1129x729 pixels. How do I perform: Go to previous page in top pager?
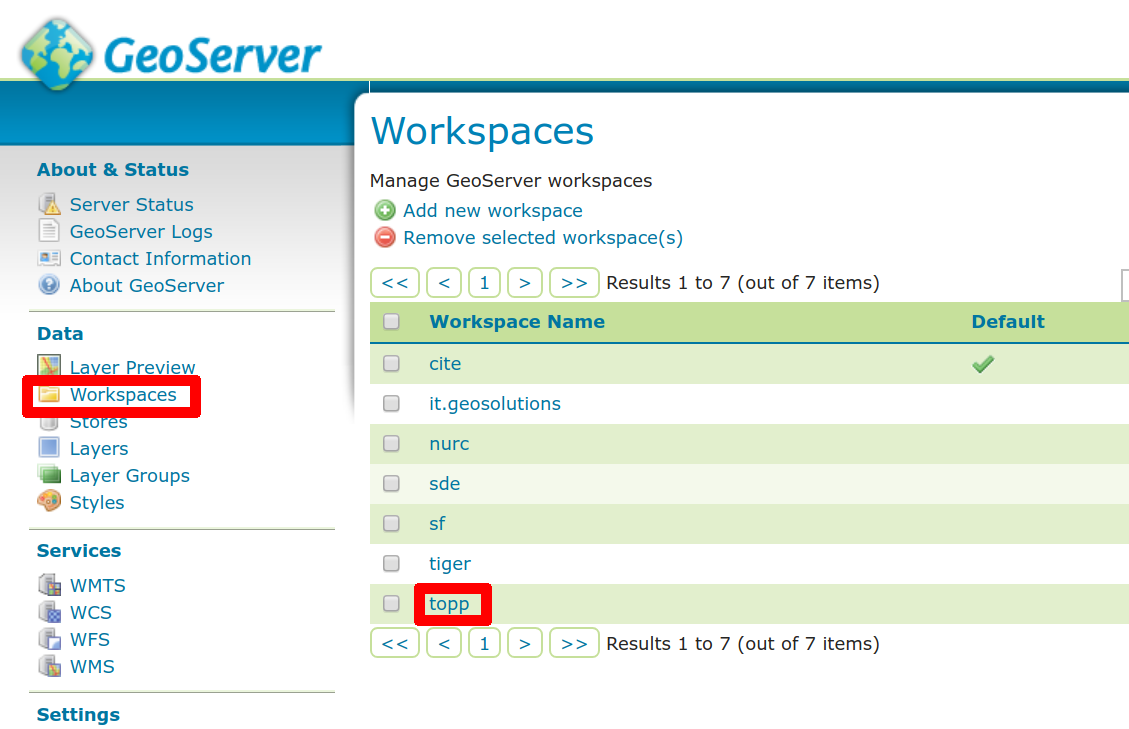[x=444, y=282]
